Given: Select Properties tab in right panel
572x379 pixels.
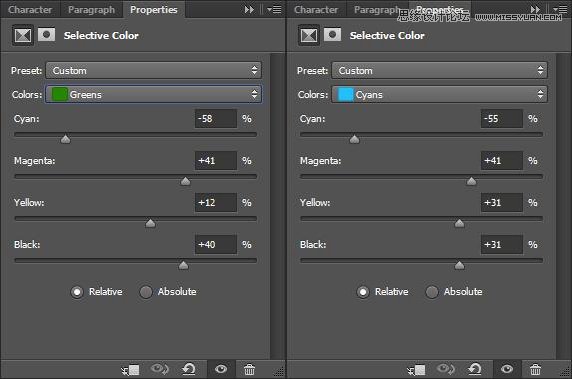Looking at the screenshot, I should (440, 9).
